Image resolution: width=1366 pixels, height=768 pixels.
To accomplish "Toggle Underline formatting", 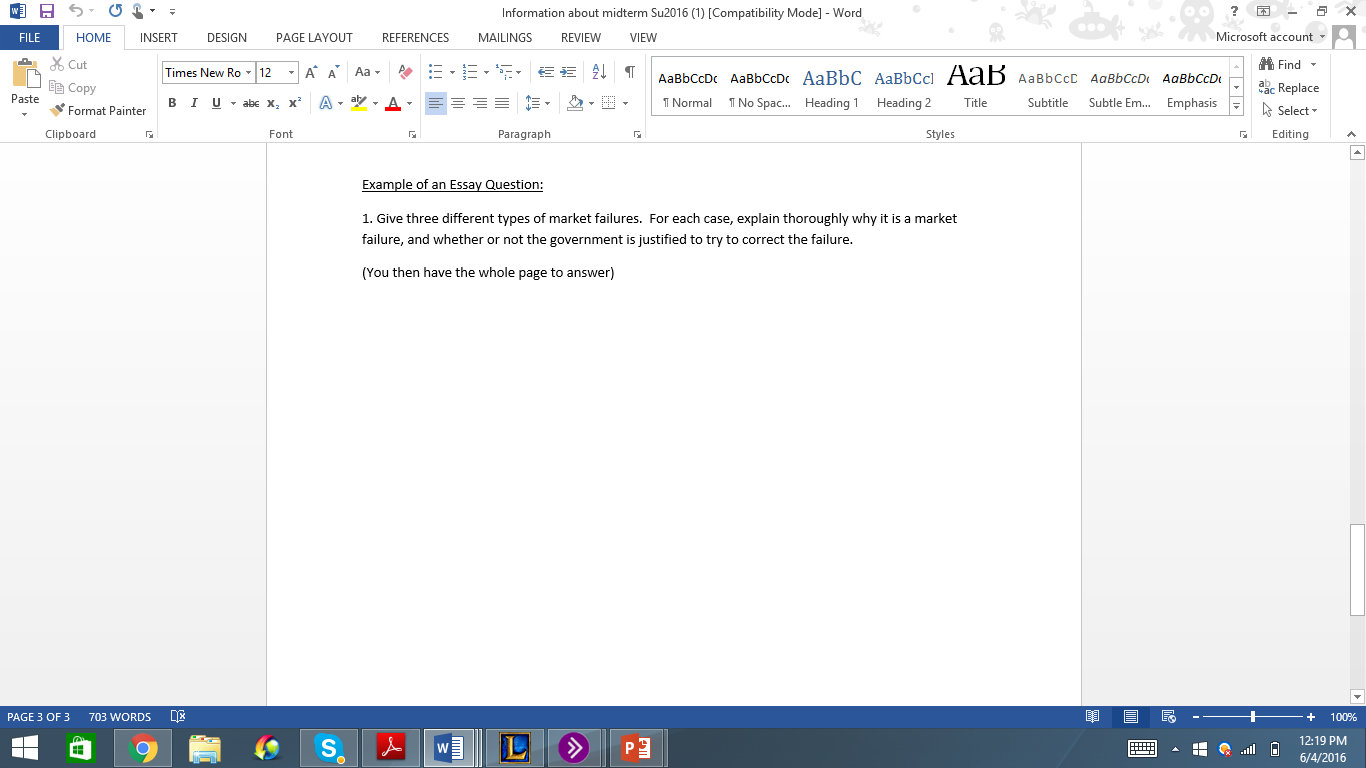I will (216, 103).
